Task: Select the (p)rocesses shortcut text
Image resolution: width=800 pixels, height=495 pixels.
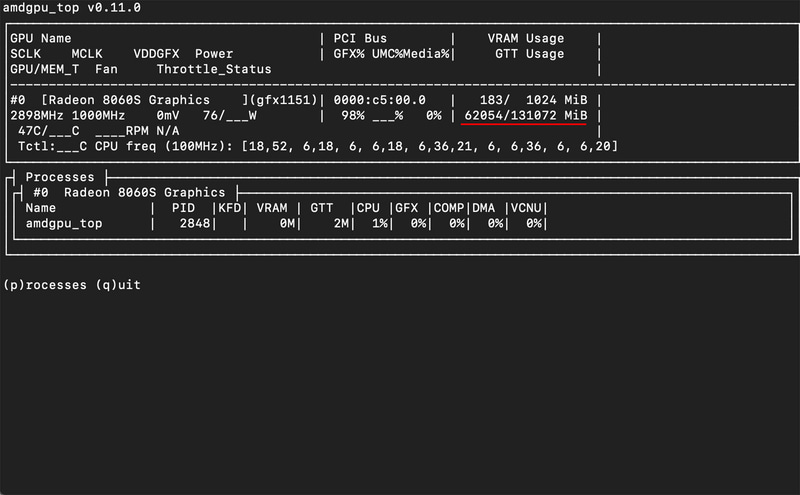Action: (x=45, y=285)
